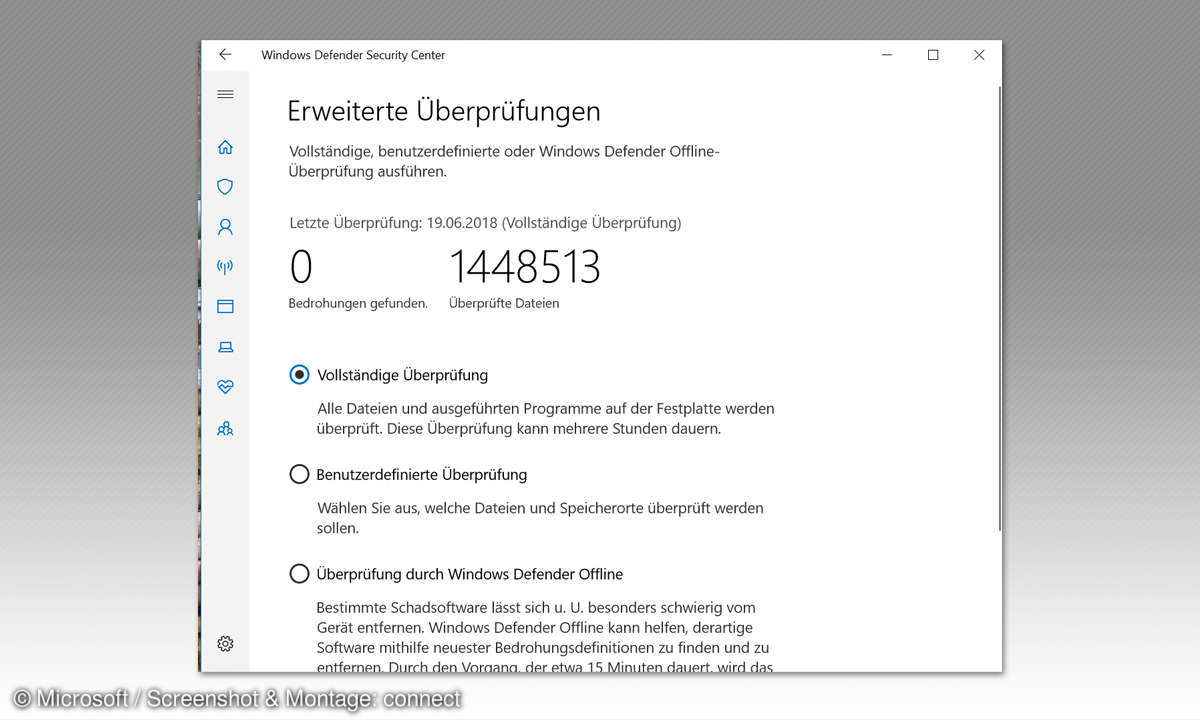The image size is (1200, 720).
Task: Open Account protection person icon
Action: pyautogui.click(x=225, y=227)
